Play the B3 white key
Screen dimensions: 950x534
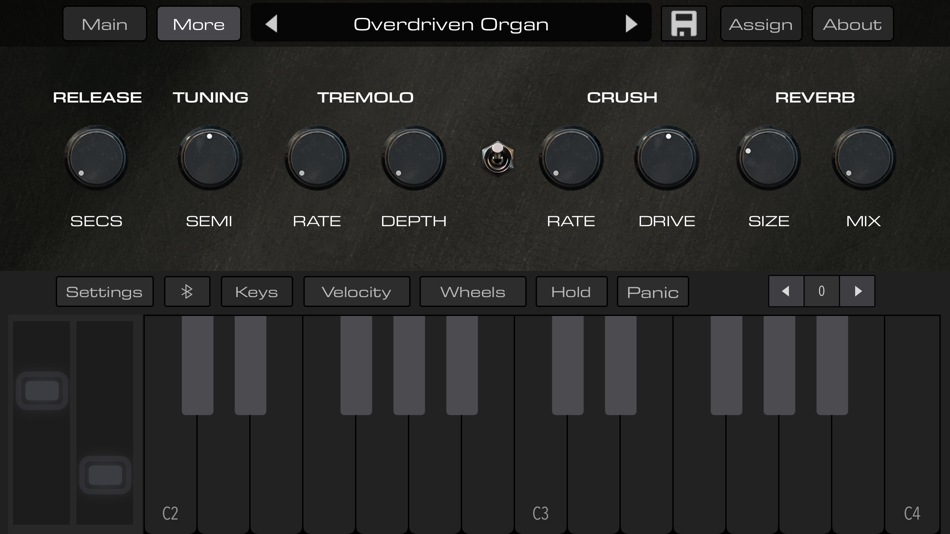pyautogui.click(x=858, y=473)
